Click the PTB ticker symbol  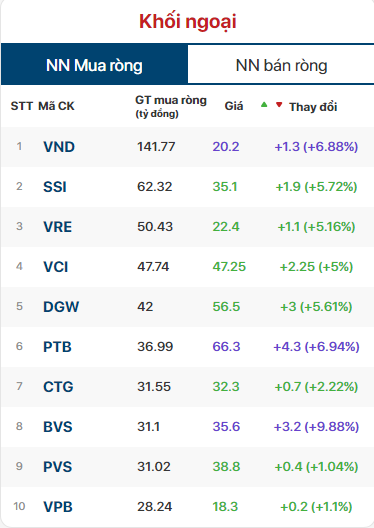click(x=57, y=347)
